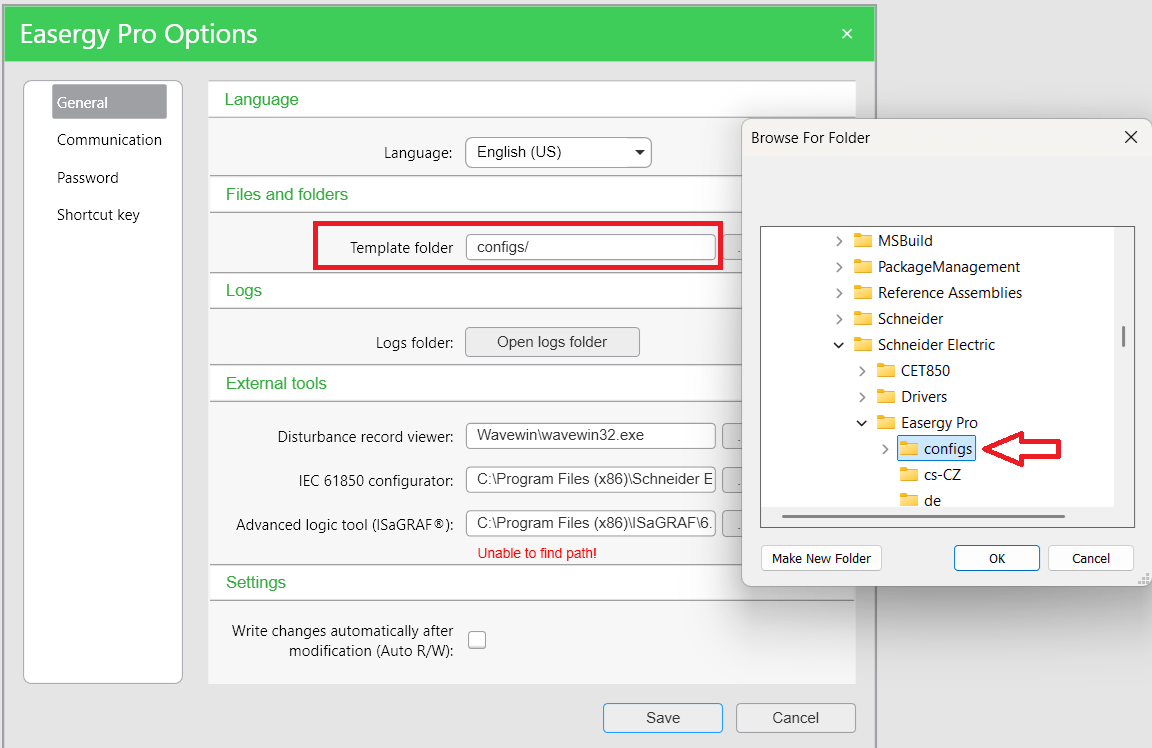The width and height of the screenshot is (1152, 748).
Task: Expand the CET850 folder chevron
Action: click(x=863, y=371)
